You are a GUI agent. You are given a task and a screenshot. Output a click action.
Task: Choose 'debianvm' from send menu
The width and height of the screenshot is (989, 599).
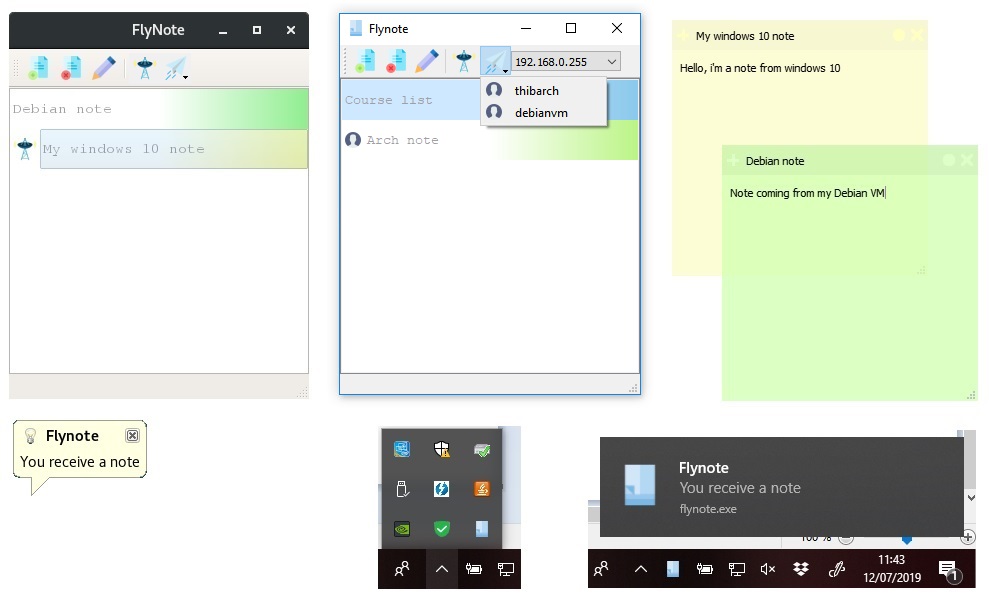click(544, 113)
